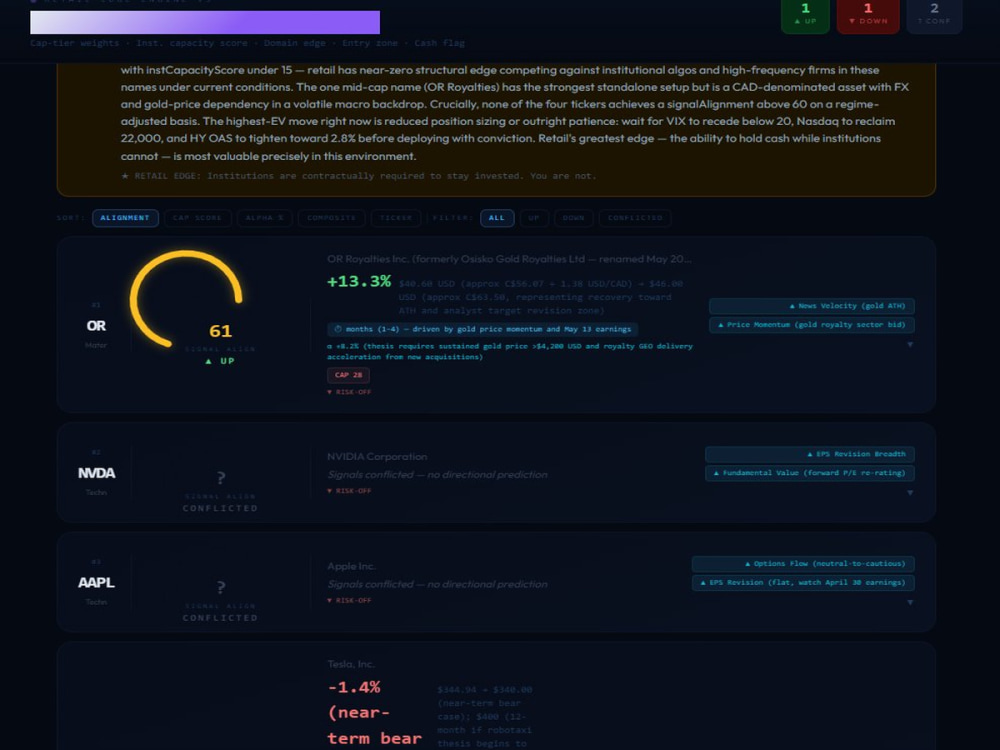Click the News Velocity (gold ATH) tag
Image resolution: width=1000 pixels, height=750 pixels.
tap(812, 306)
